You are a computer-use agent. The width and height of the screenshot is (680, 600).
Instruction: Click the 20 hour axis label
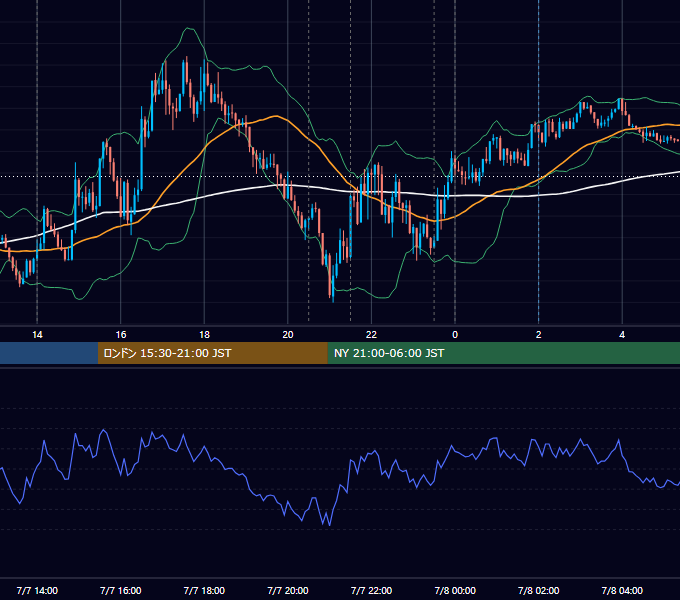pos(288,335)
